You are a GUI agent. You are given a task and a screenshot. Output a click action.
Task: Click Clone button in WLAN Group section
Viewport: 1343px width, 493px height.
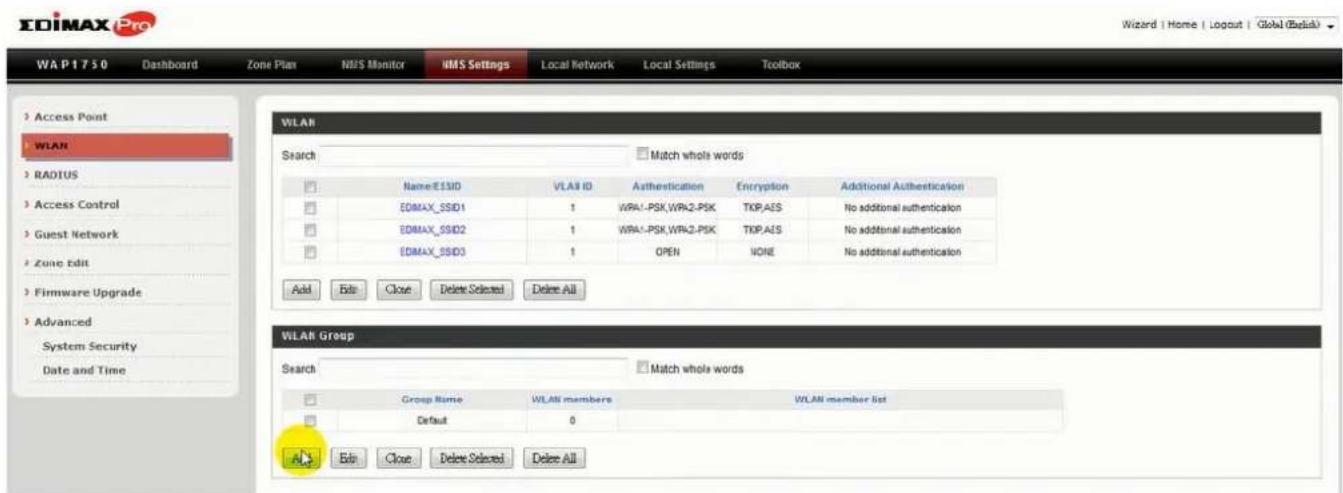pos(397,458)
